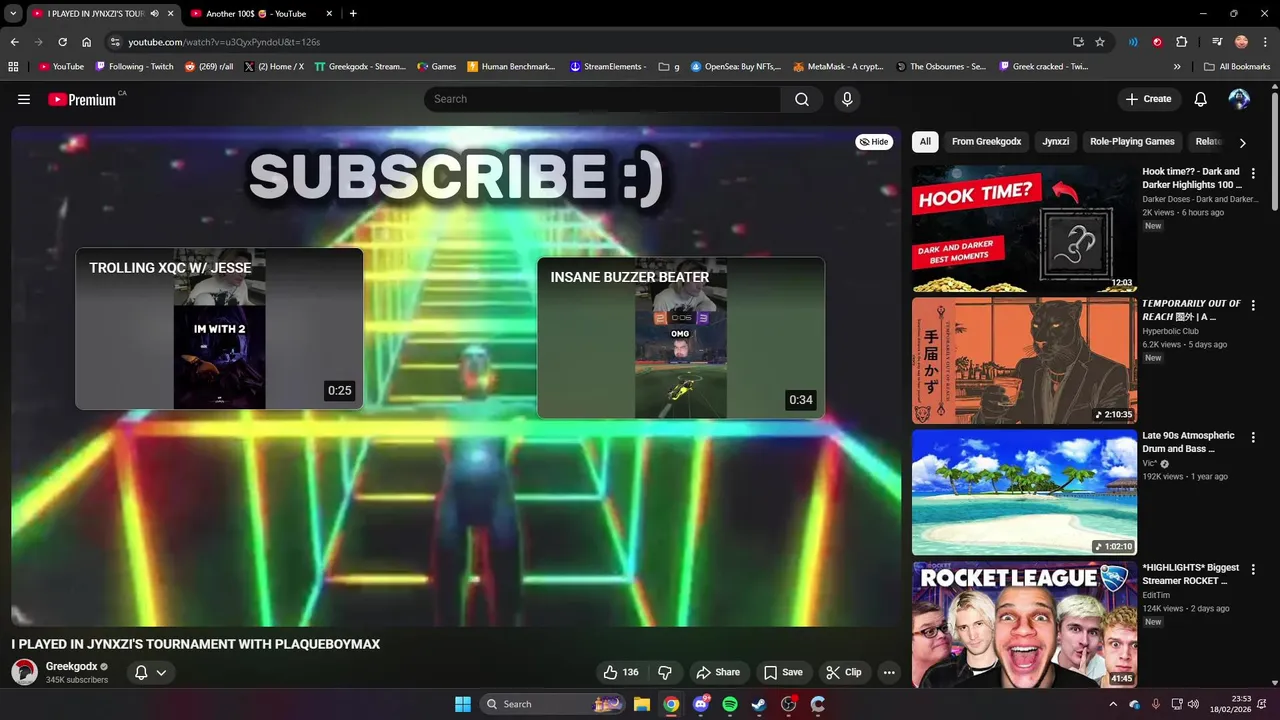
Task: Click the search magnifier button
Action: [x=802, y=99]
